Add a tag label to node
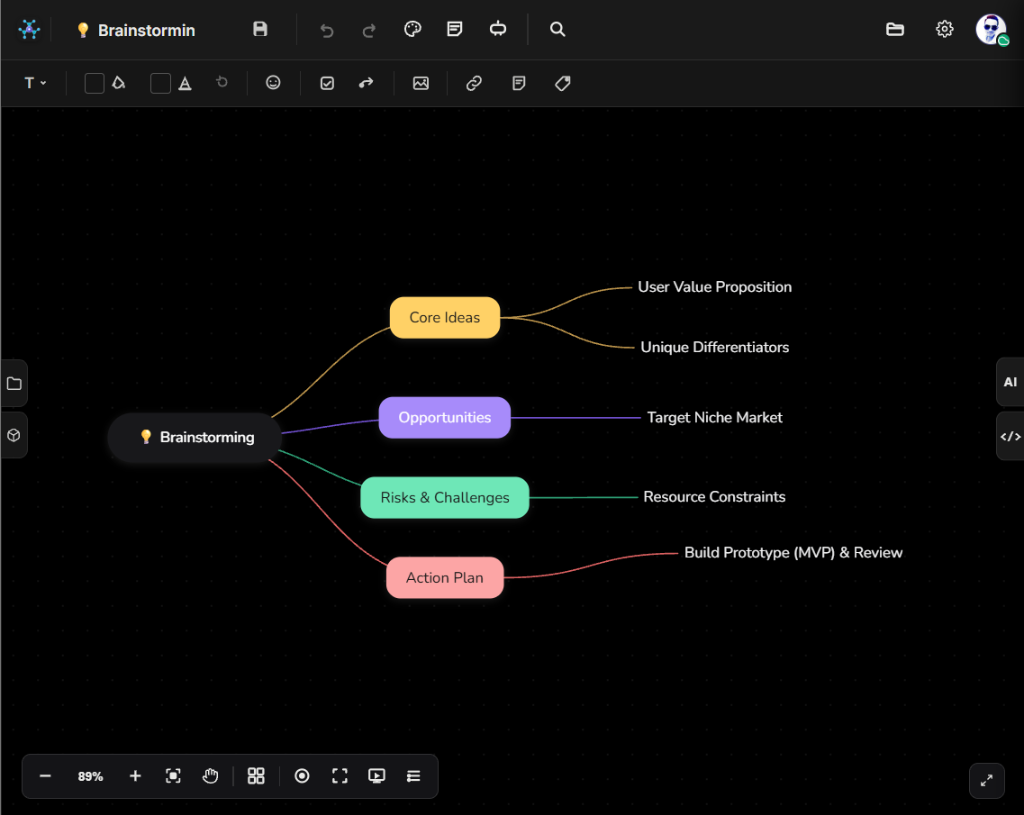Image resolution: width=1024 pixels, height=815 pixels. tap(563, 83)
